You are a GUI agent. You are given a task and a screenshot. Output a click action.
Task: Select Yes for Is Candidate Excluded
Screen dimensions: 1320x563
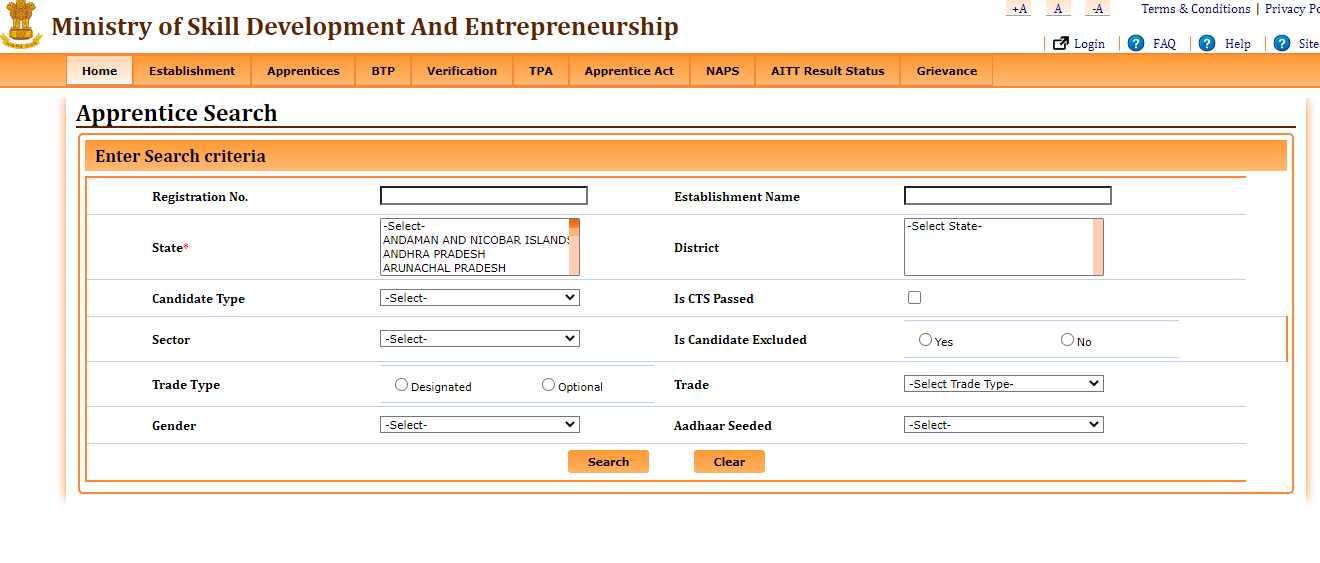[x=925, y=340]
